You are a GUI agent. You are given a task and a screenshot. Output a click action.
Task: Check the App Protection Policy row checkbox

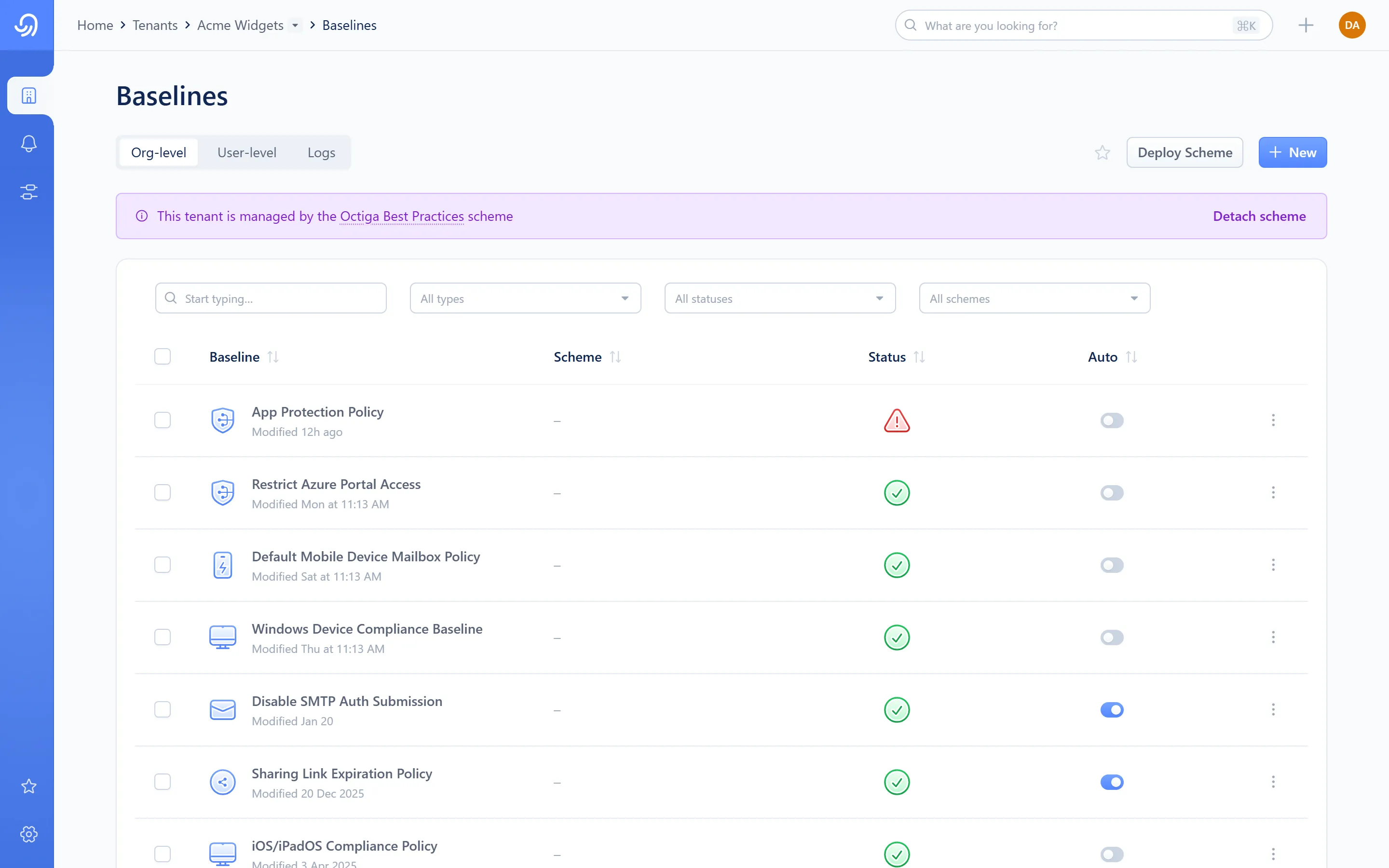(x=163, y=420)
